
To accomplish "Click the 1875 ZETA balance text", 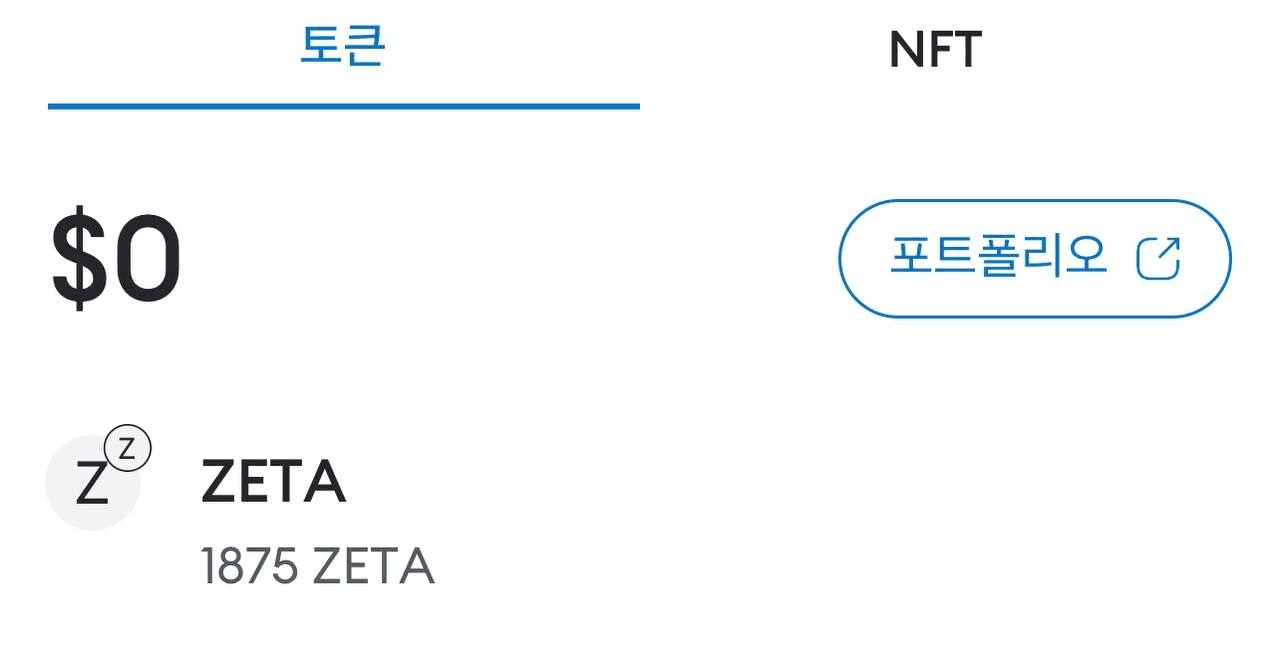I will click(317, 567).
